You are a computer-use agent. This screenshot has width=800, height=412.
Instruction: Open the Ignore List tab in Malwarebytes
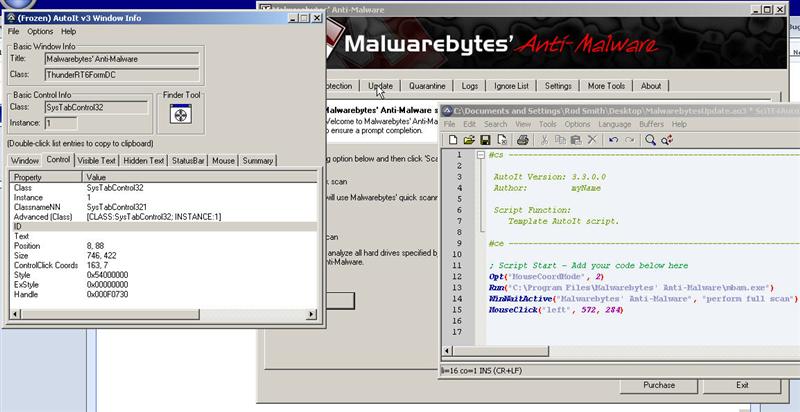pyautogui.click(x=511, y=86)
